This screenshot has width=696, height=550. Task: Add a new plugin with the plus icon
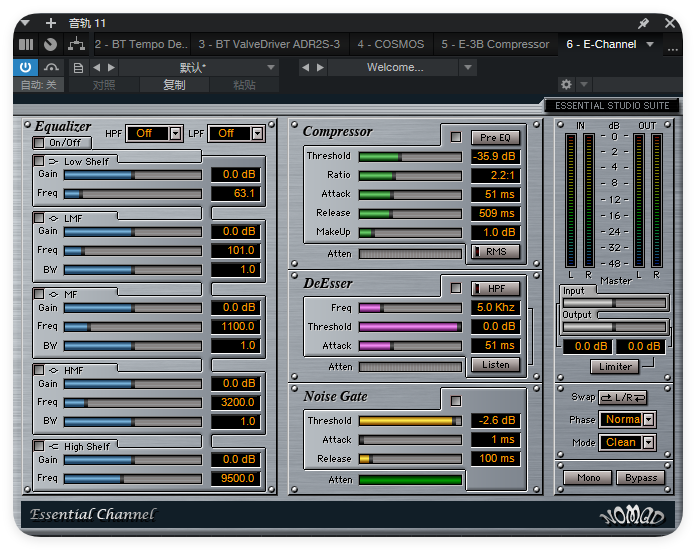pos(51,23)
